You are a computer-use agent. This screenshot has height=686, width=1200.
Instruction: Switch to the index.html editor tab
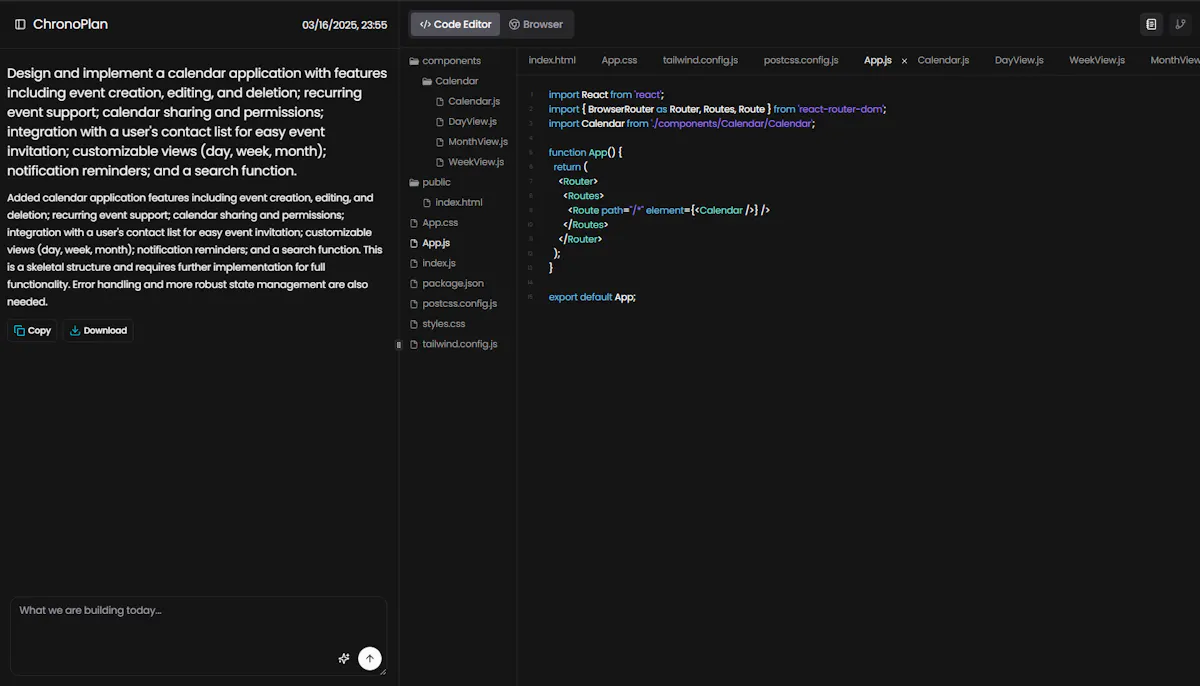click(552, 60)
